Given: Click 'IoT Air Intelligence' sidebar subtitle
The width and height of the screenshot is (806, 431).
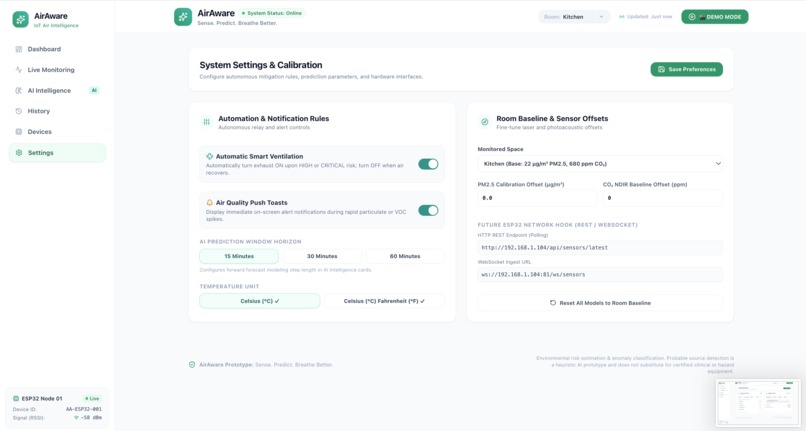Looking at the screenshot, I should click(x=56, y=26).
